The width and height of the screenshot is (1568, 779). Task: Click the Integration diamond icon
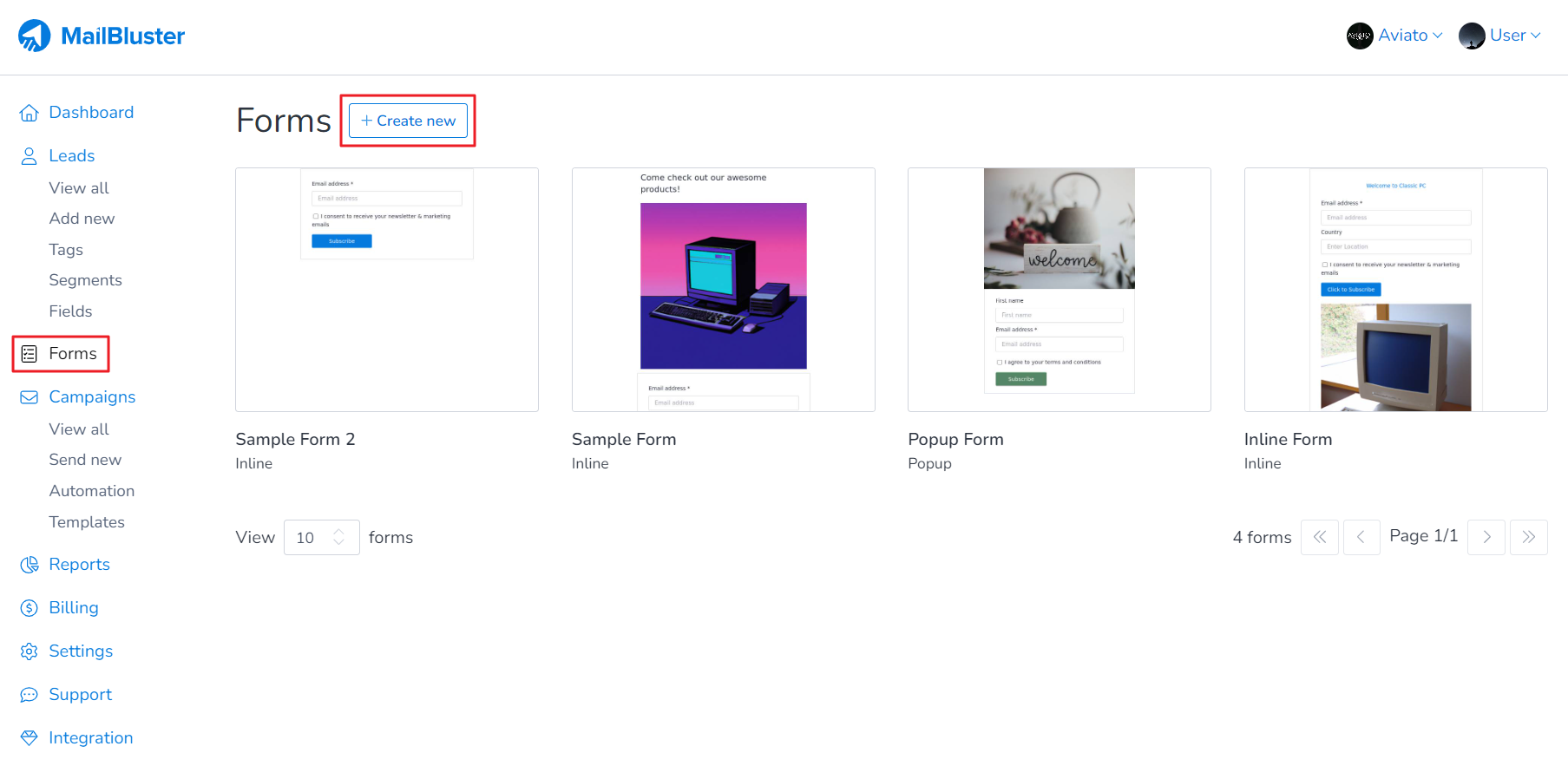pyautogui.click(x=30, y=738)
